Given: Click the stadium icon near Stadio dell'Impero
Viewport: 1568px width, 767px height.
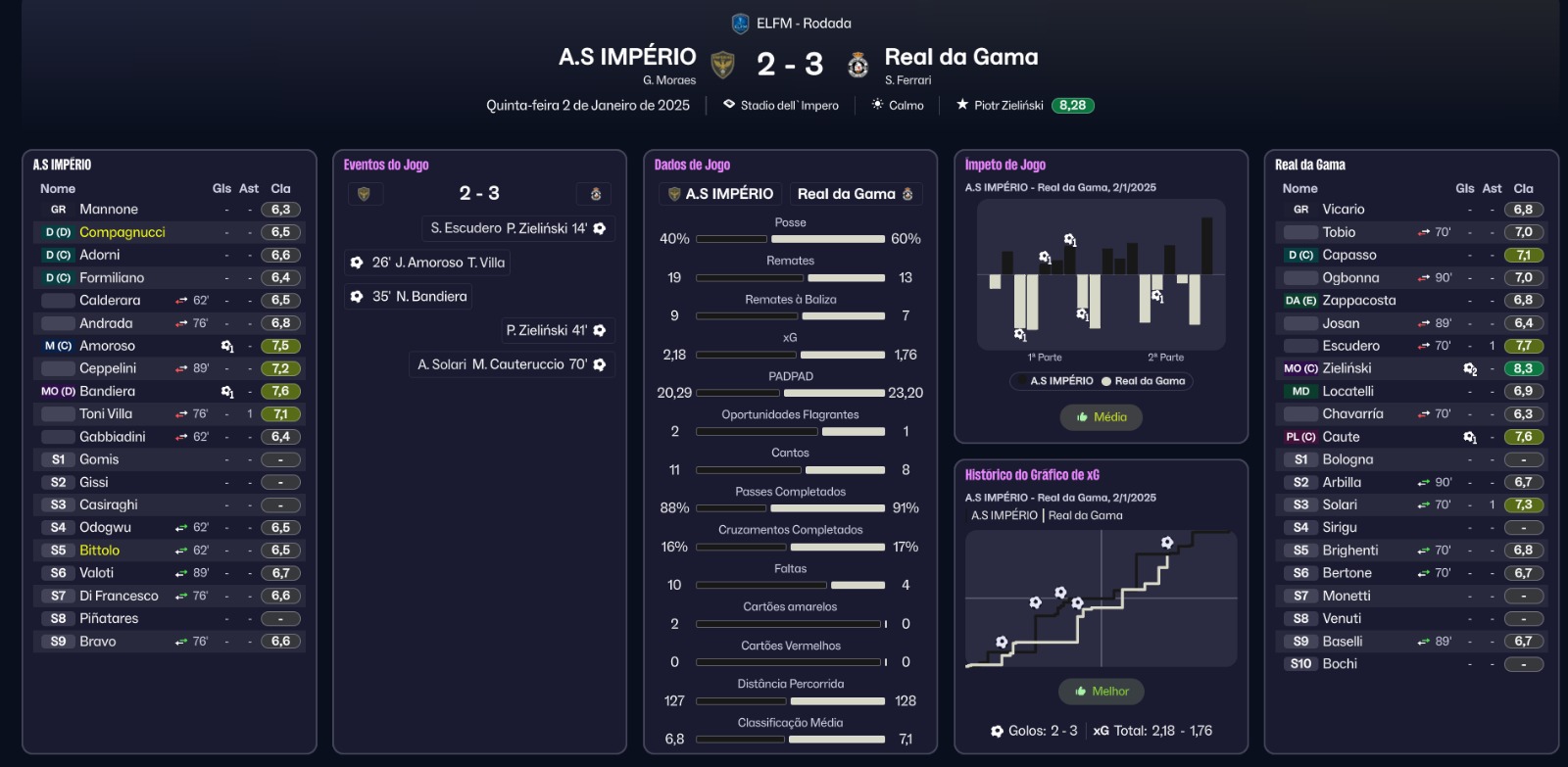Looking at the screenshot, I should 729,105.
